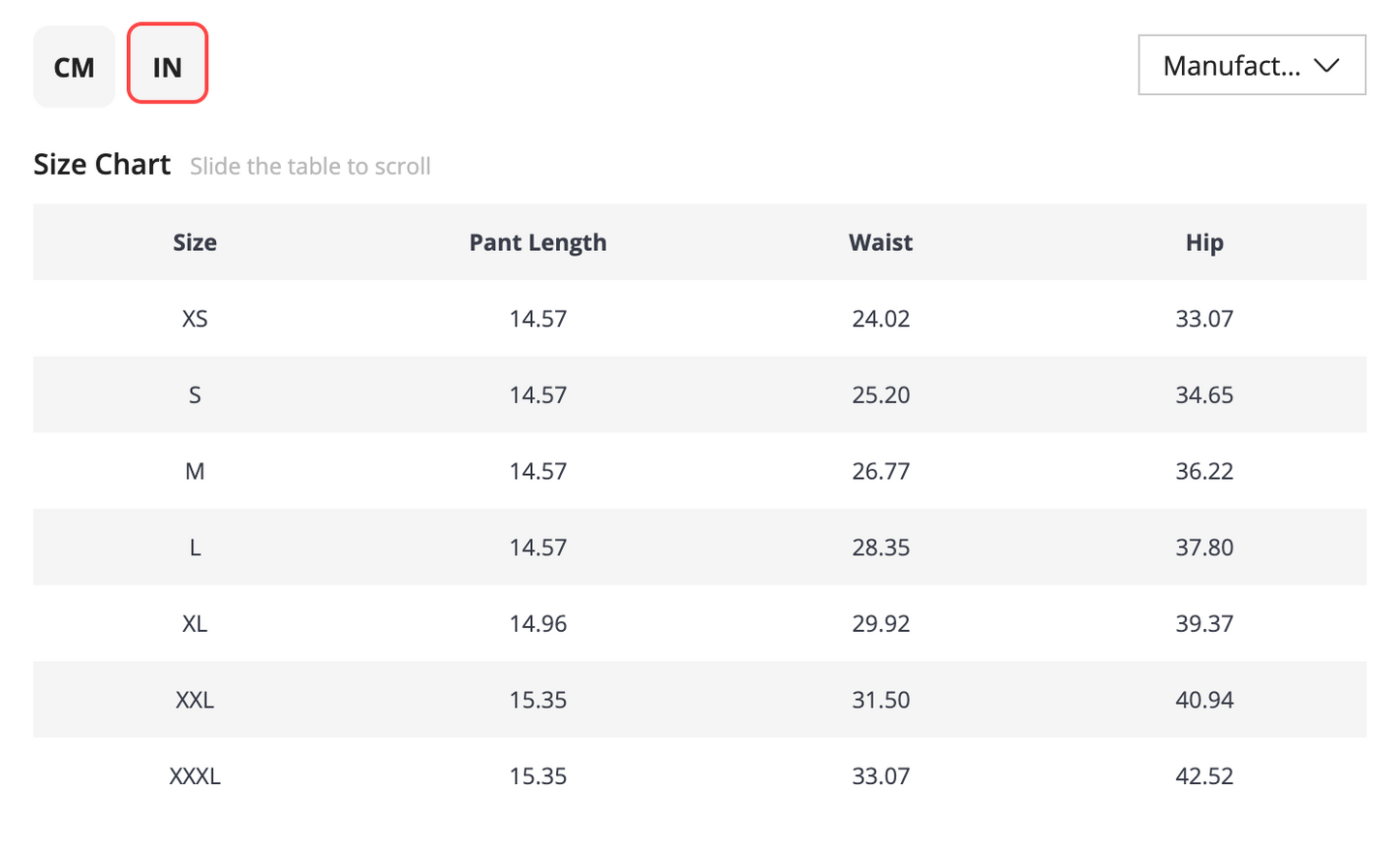Click the Size column header
Screen dimensions: 1400x850
click(195, 242)
